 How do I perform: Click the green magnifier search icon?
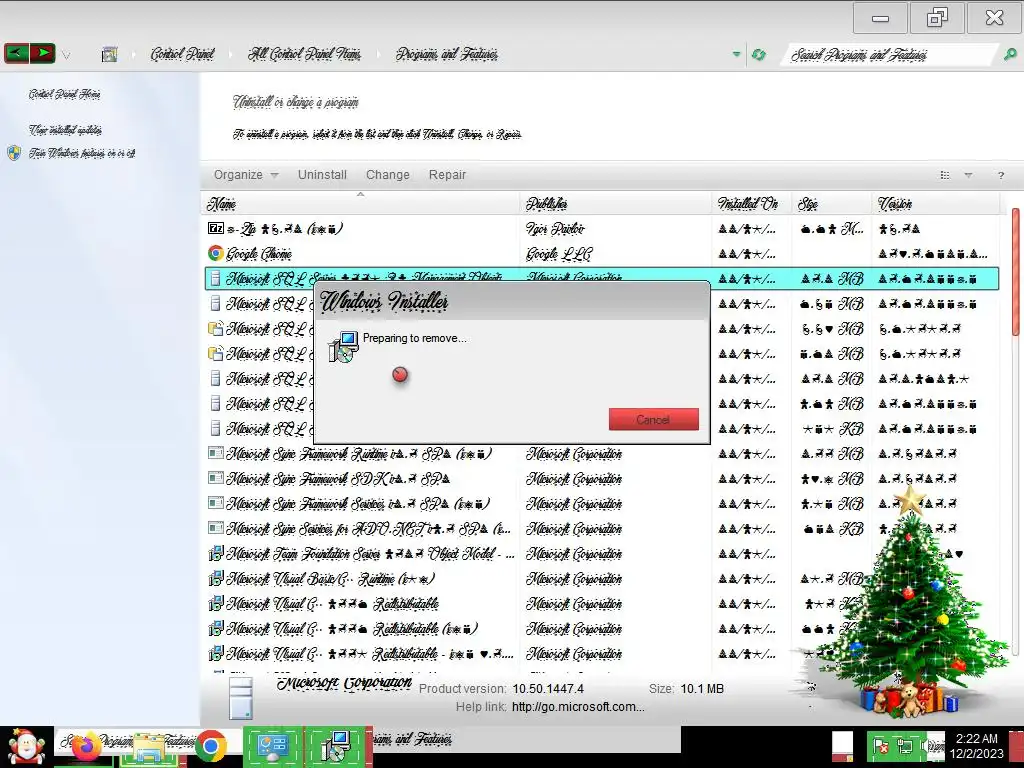point(1009,55)
